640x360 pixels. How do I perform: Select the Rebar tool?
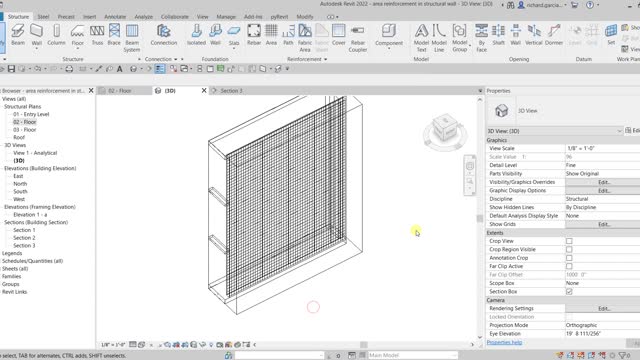[254, 35]
